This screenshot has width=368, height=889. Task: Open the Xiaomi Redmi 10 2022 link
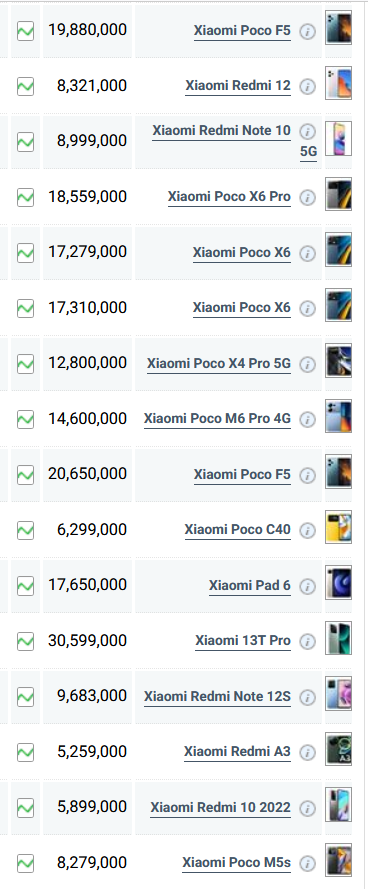(x=221, y=807)
